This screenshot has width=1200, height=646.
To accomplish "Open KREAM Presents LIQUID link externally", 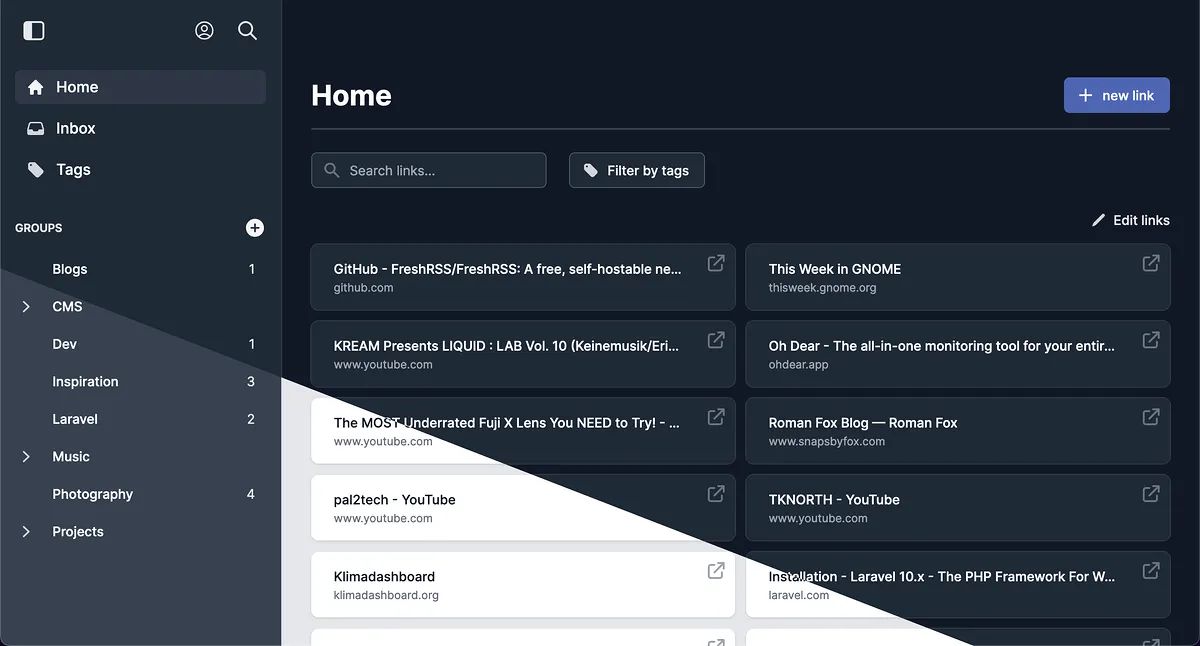I will [x=716, y=340].
